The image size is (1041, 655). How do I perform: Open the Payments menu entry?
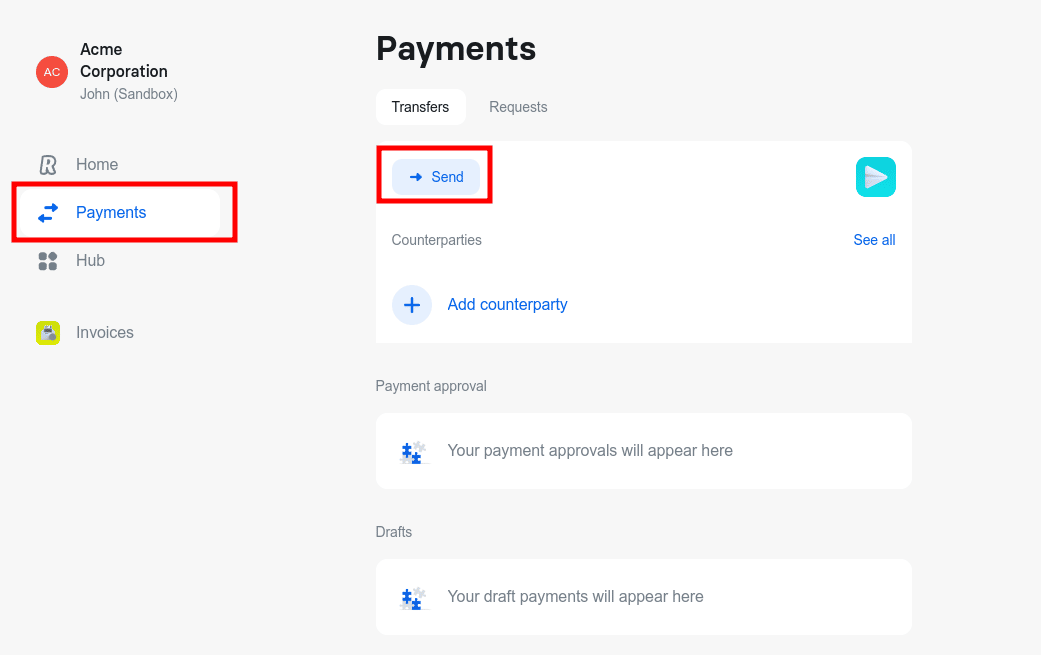[111, 212]
